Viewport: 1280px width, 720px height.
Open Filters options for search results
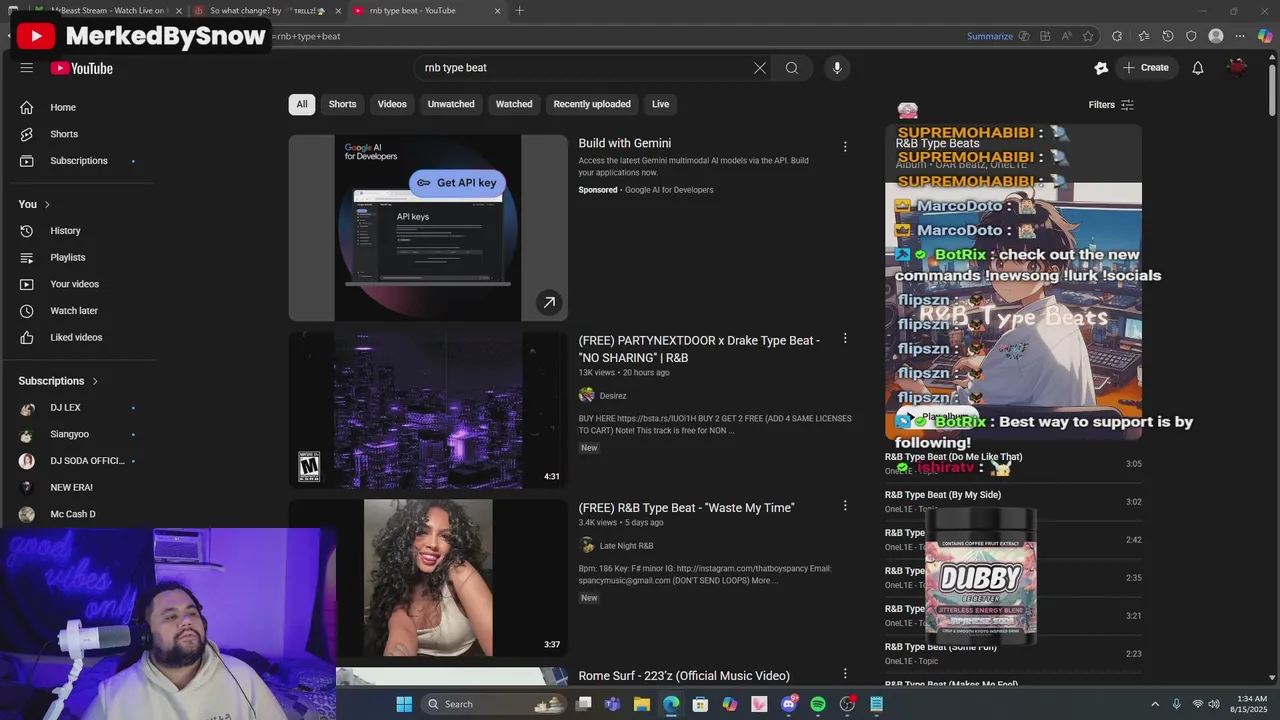click(1111, 105)
